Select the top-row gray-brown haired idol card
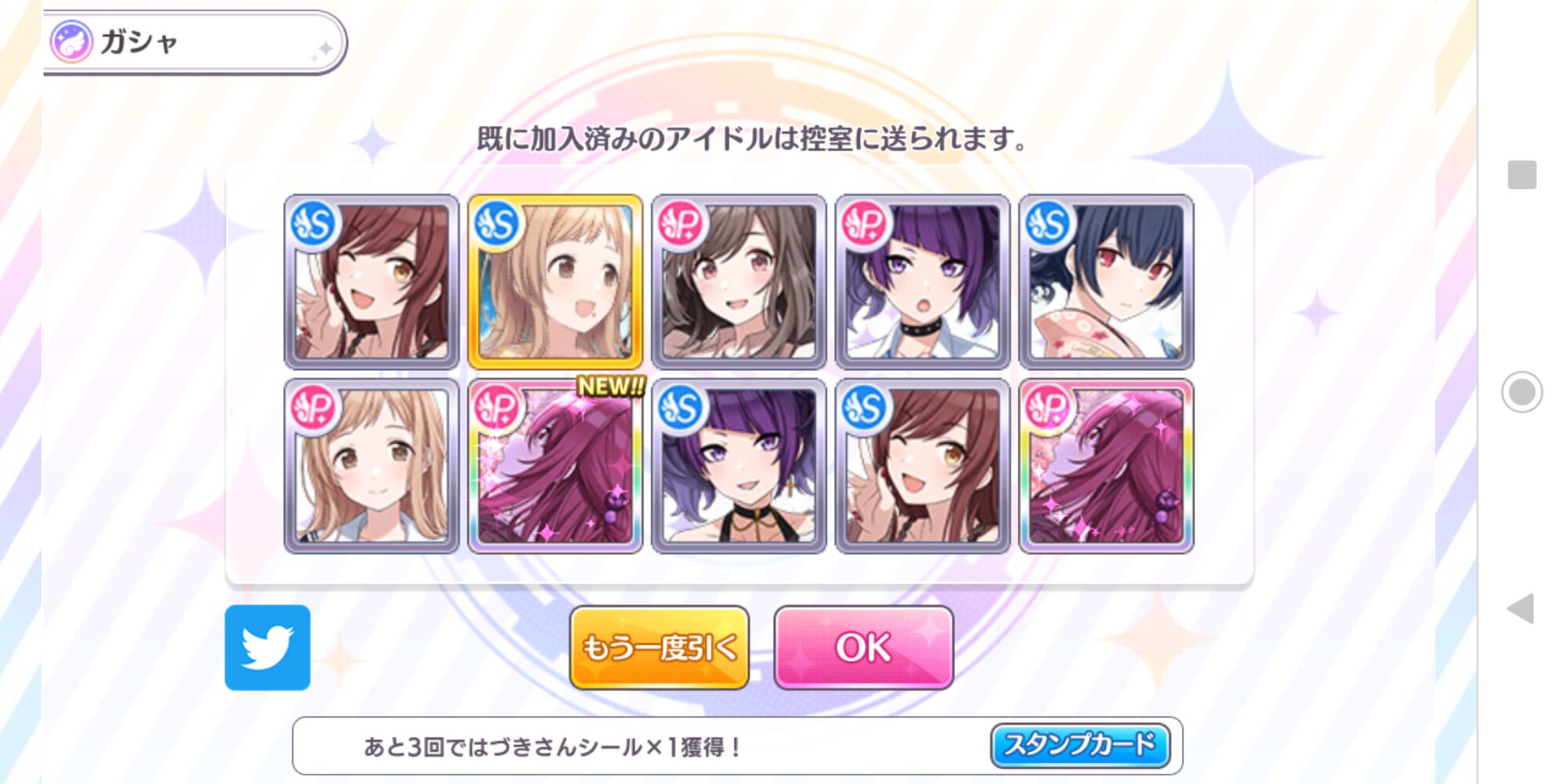The width and height of the screenshot is (1568, 784). pos(739,282)
